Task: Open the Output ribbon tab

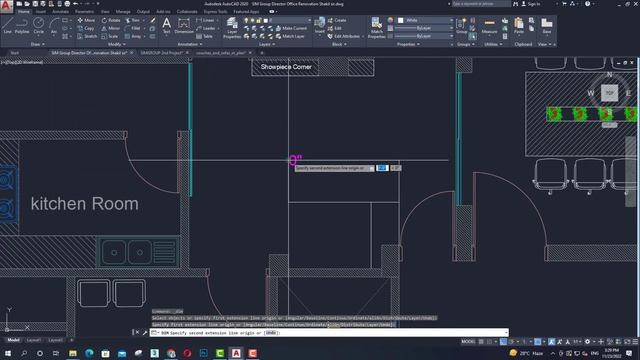Action: click(x=143, y=11)
